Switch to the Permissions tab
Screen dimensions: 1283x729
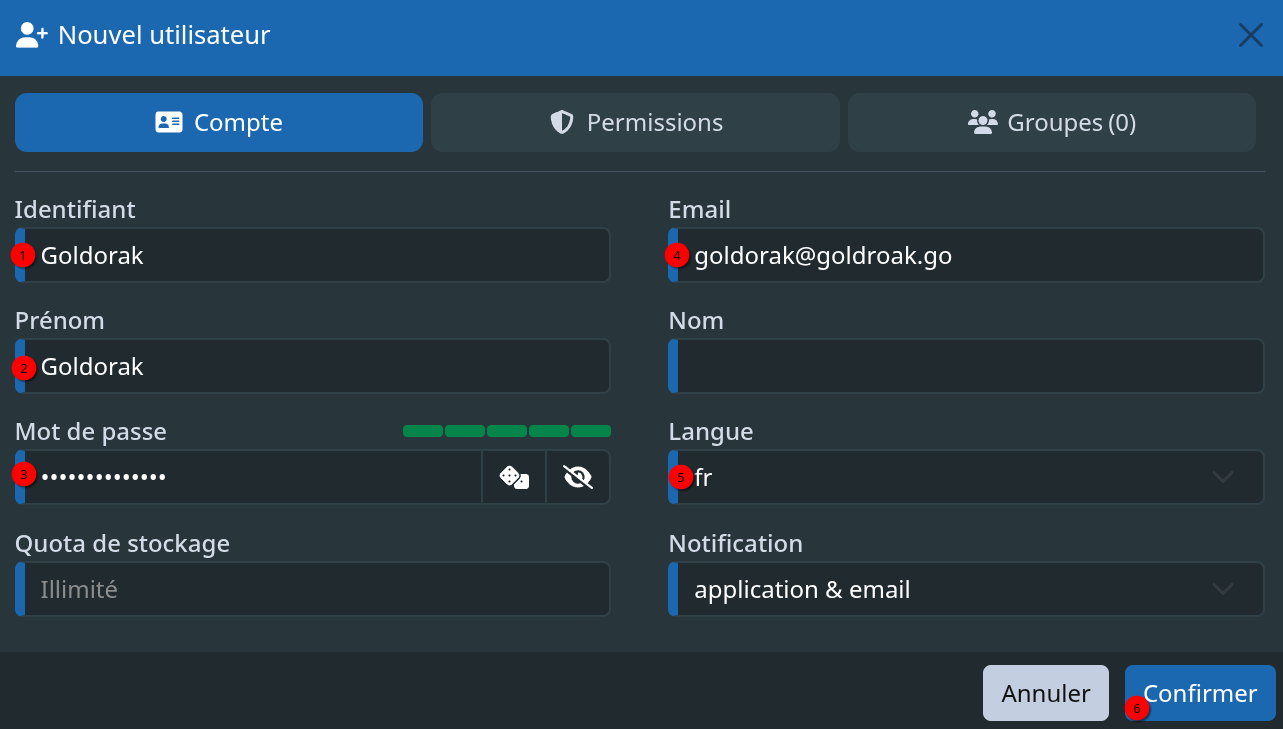click(x=635, y=122)
